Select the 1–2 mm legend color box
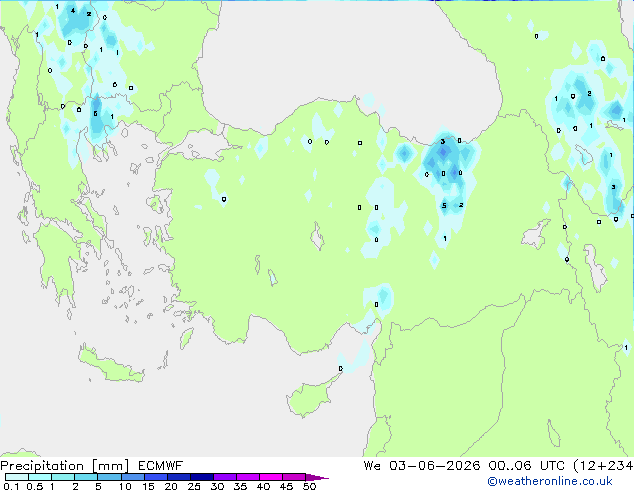Screen dimensions: 634x490 click(x=63, y=477)
